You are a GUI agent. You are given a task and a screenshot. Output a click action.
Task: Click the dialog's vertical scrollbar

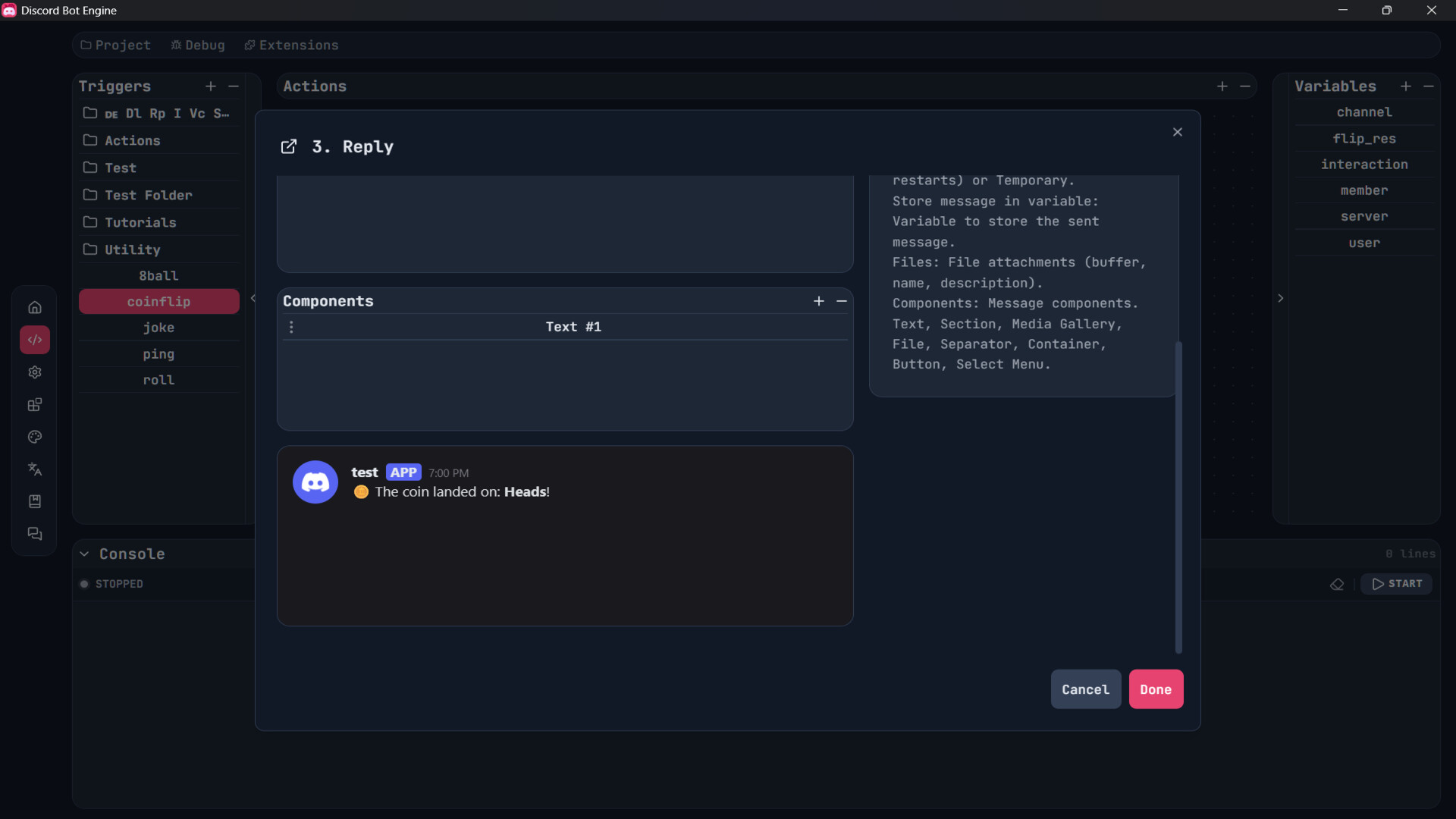pos(1178,497)
